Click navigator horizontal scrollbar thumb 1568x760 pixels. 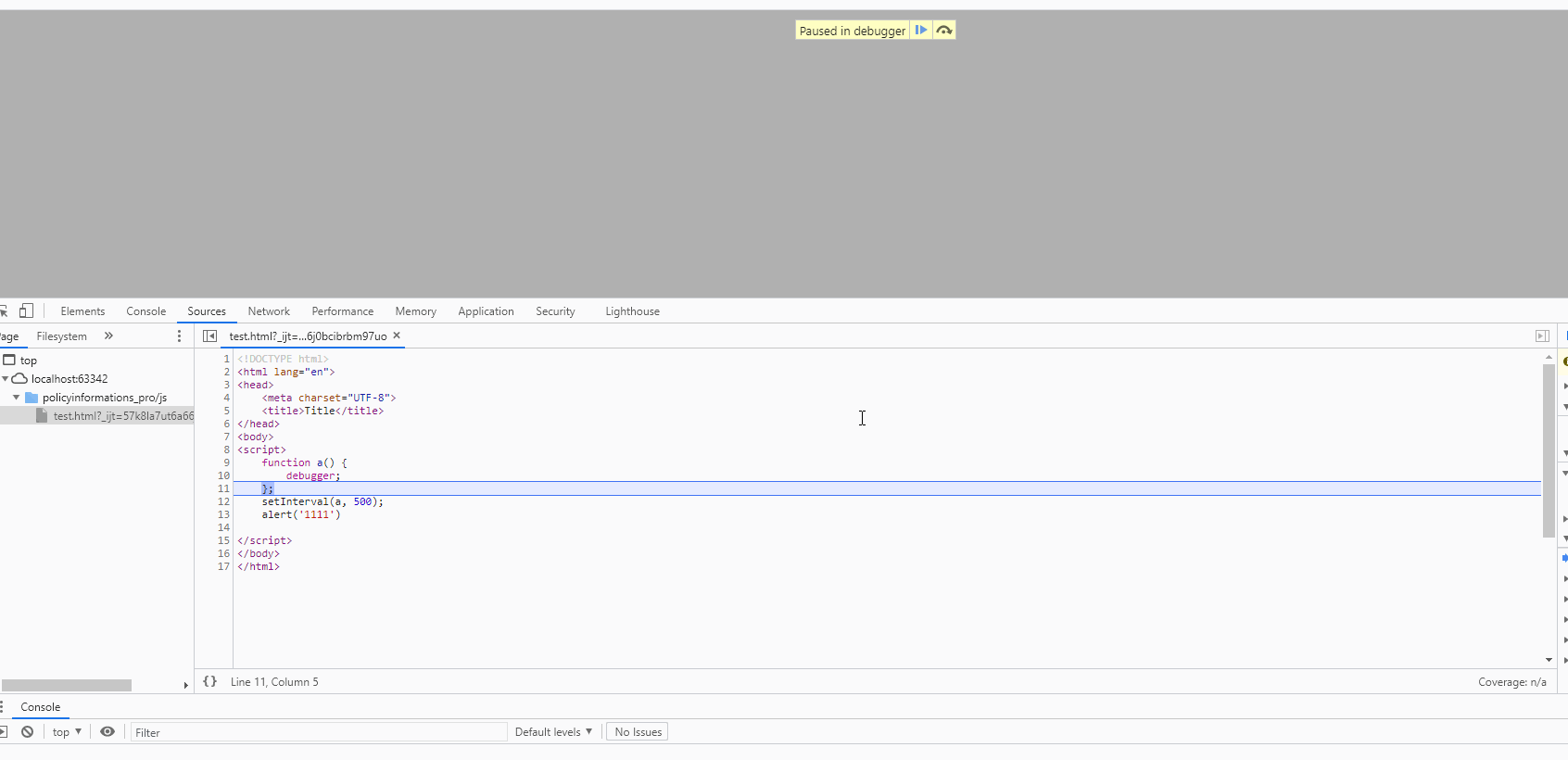67,685
